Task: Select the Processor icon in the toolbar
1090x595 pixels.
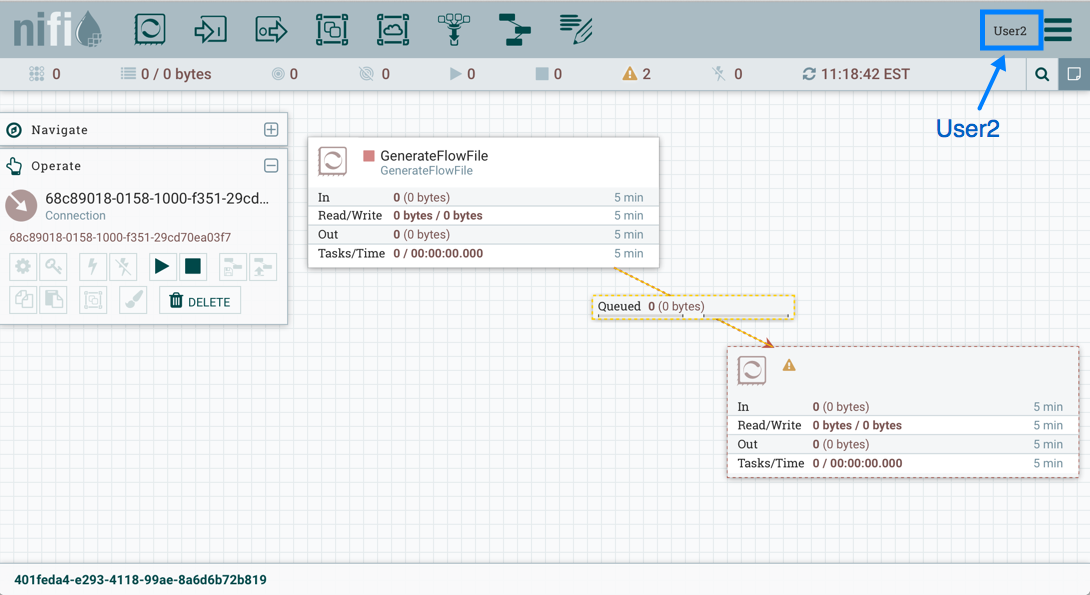Action: 150,29
